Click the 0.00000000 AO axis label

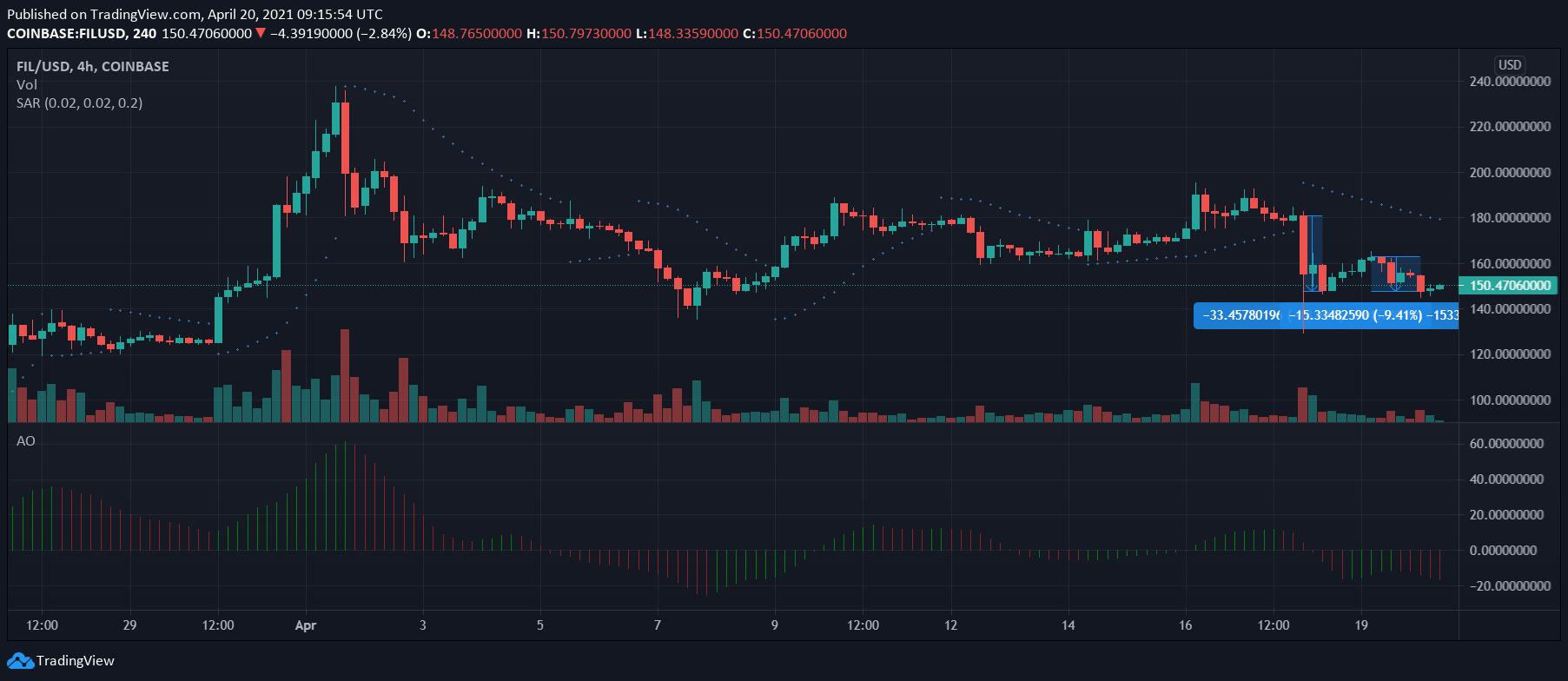[1503, 550]
